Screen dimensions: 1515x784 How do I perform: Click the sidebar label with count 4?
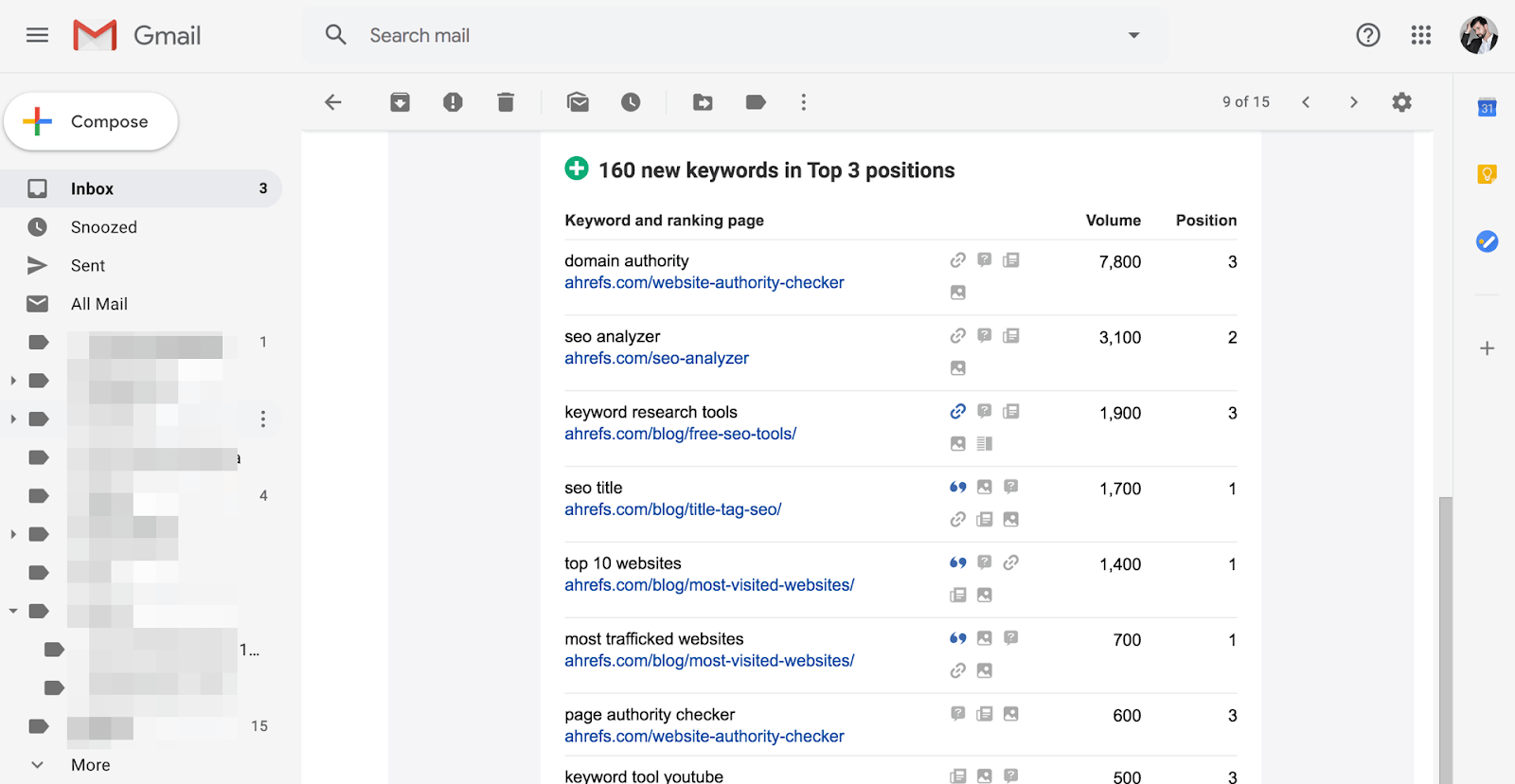point(141,495)
